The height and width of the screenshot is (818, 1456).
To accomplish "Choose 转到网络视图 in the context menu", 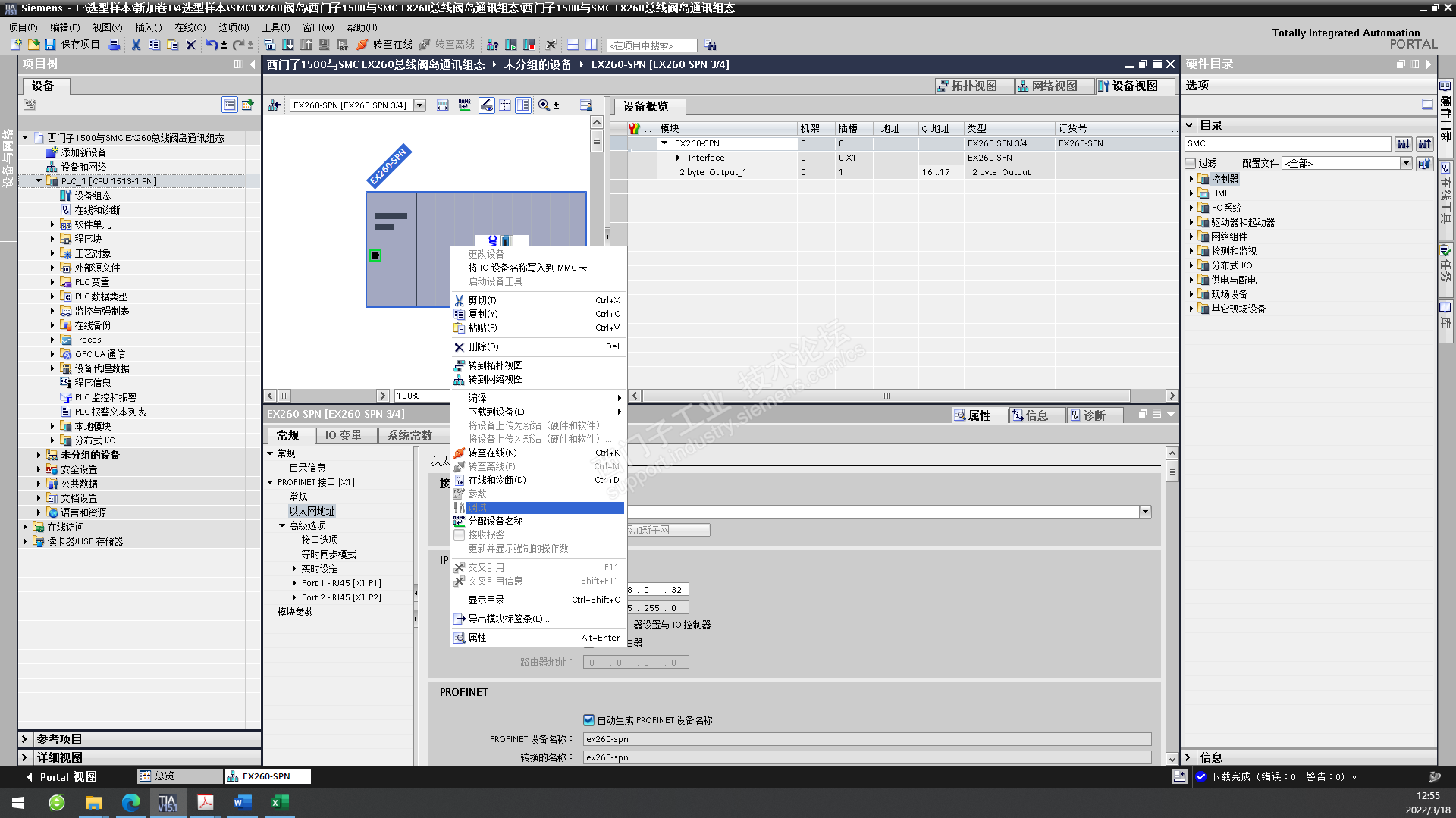I will (x=538, y=379).
